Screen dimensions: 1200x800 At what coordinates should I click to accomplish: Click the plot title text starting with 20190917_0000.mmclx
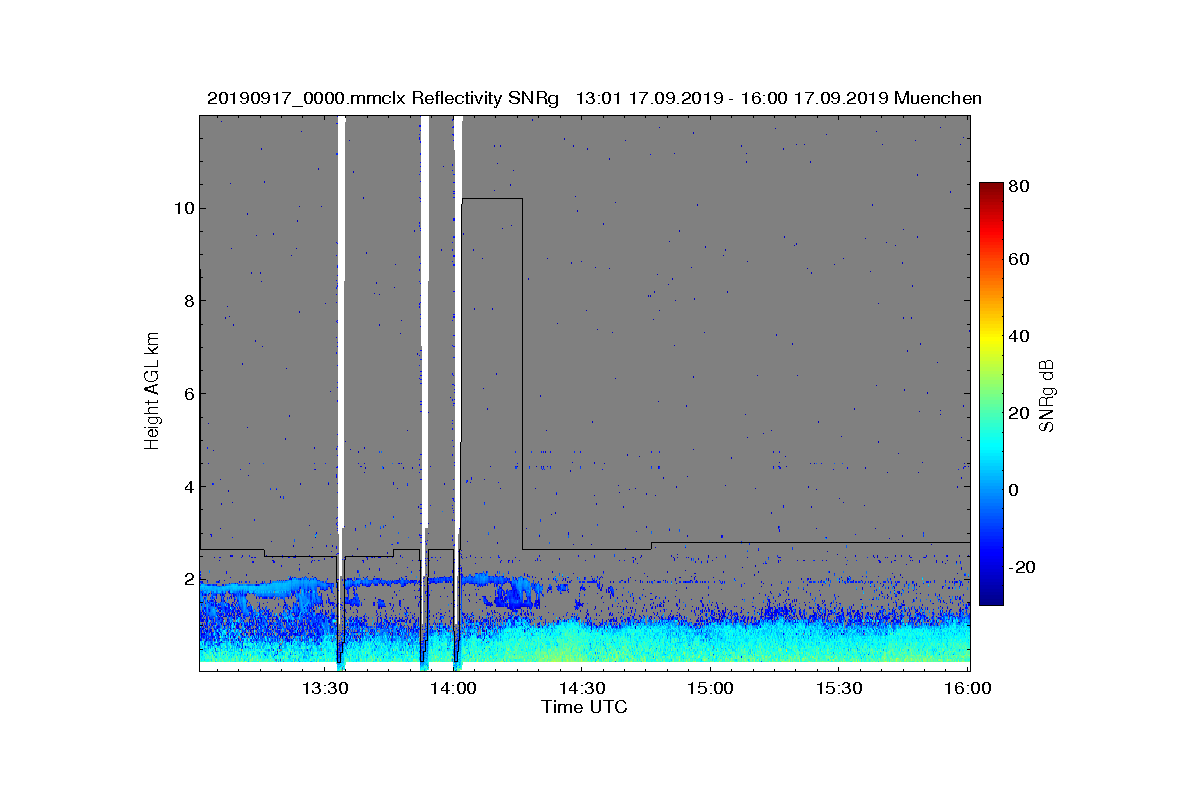[x=594, y=98]
